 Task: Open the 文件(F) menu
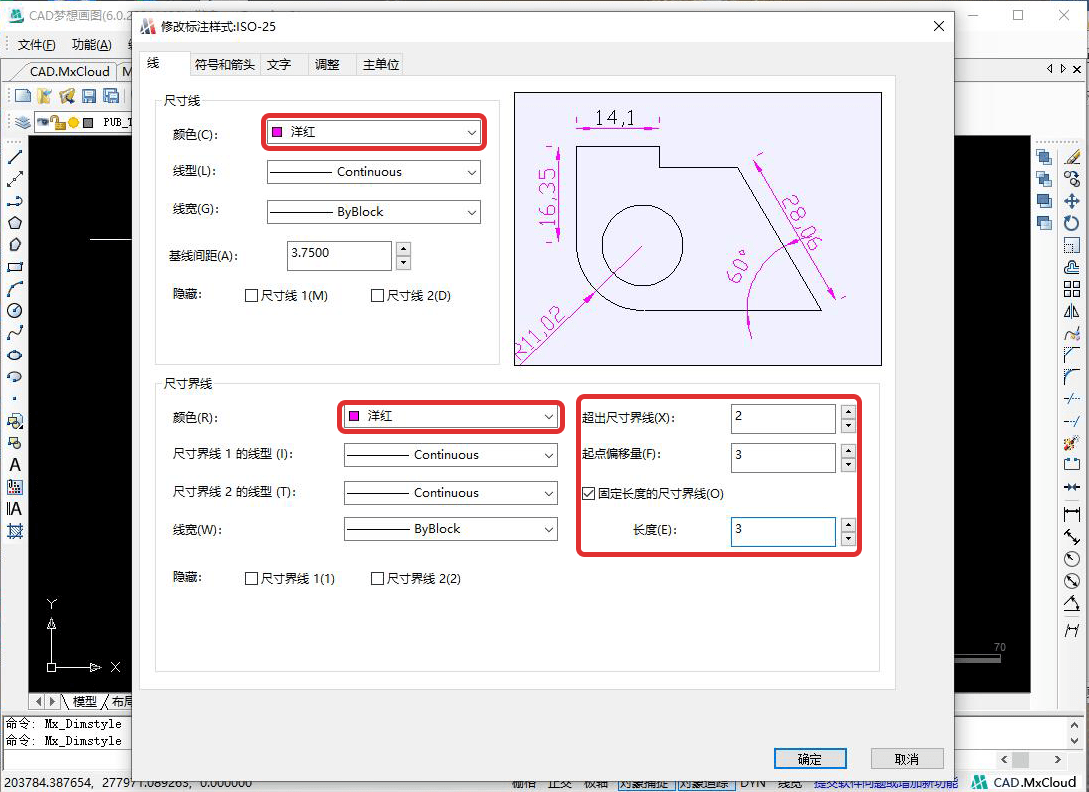click(x=36, y=45)
